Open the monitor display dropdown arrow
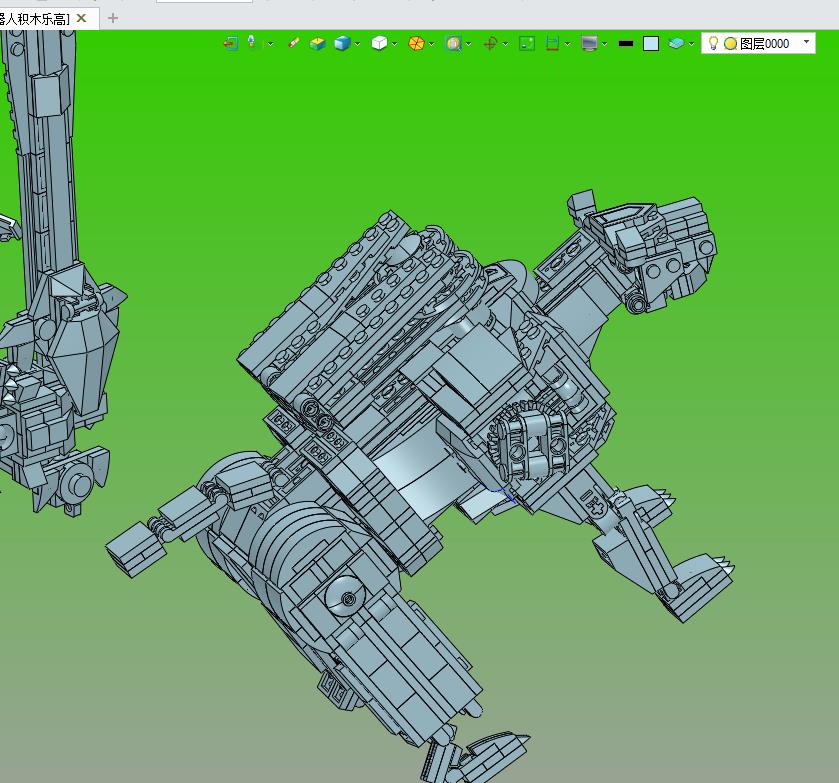Screen dimensions: 839x783 point(605,44)
